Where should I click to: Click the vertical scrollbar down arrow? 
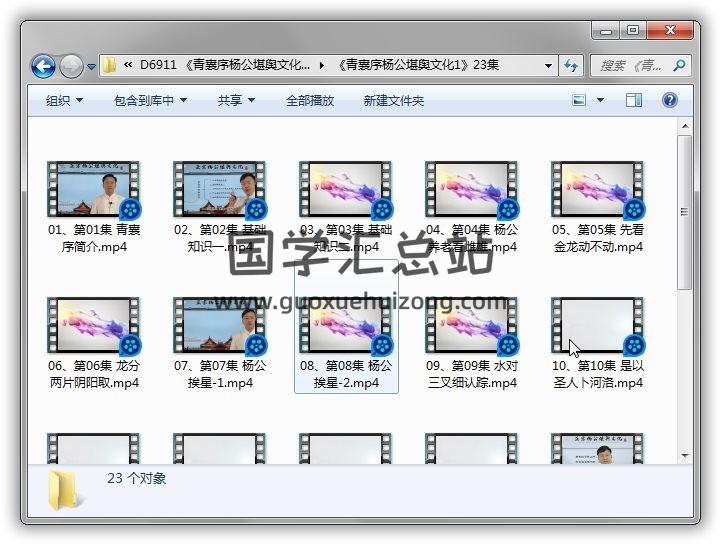pos(684,456)
